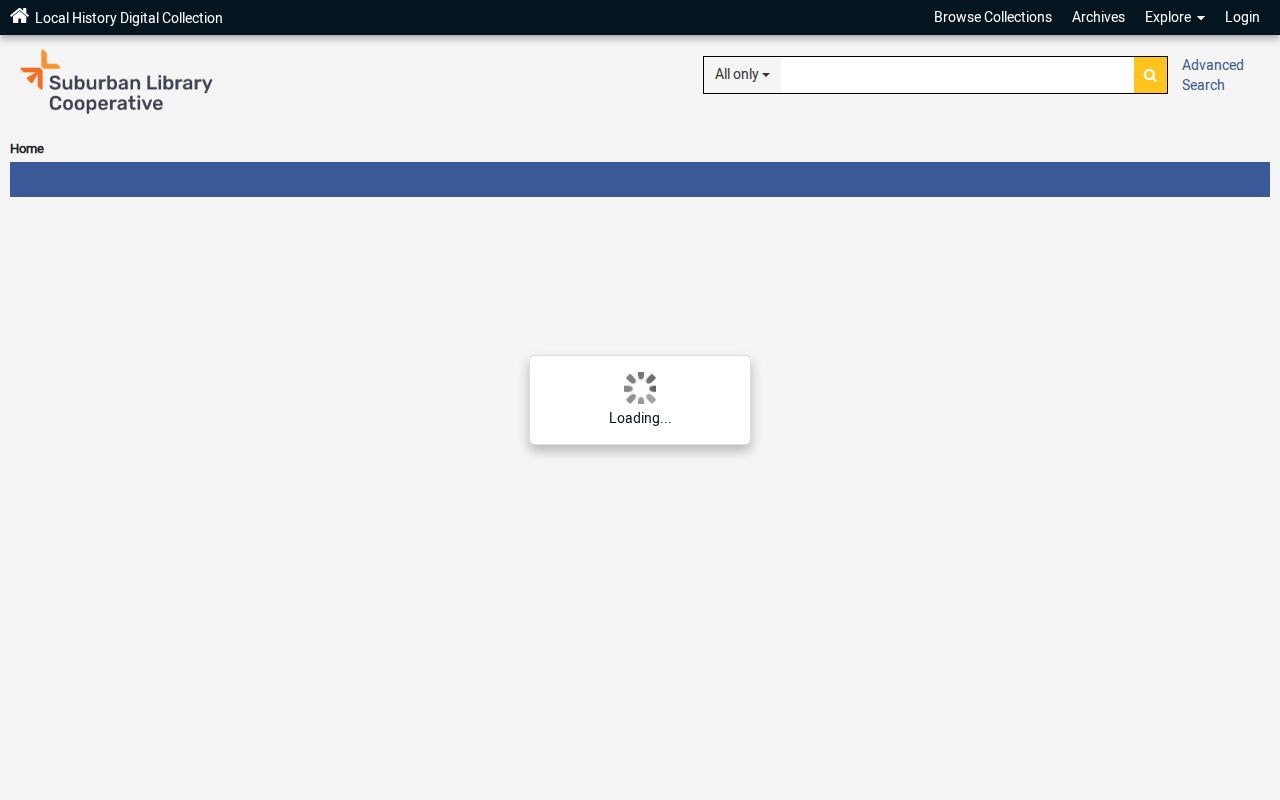Click the Loading... text label
The height and width of the screenshot is (800, 1280).
(640, 418)
